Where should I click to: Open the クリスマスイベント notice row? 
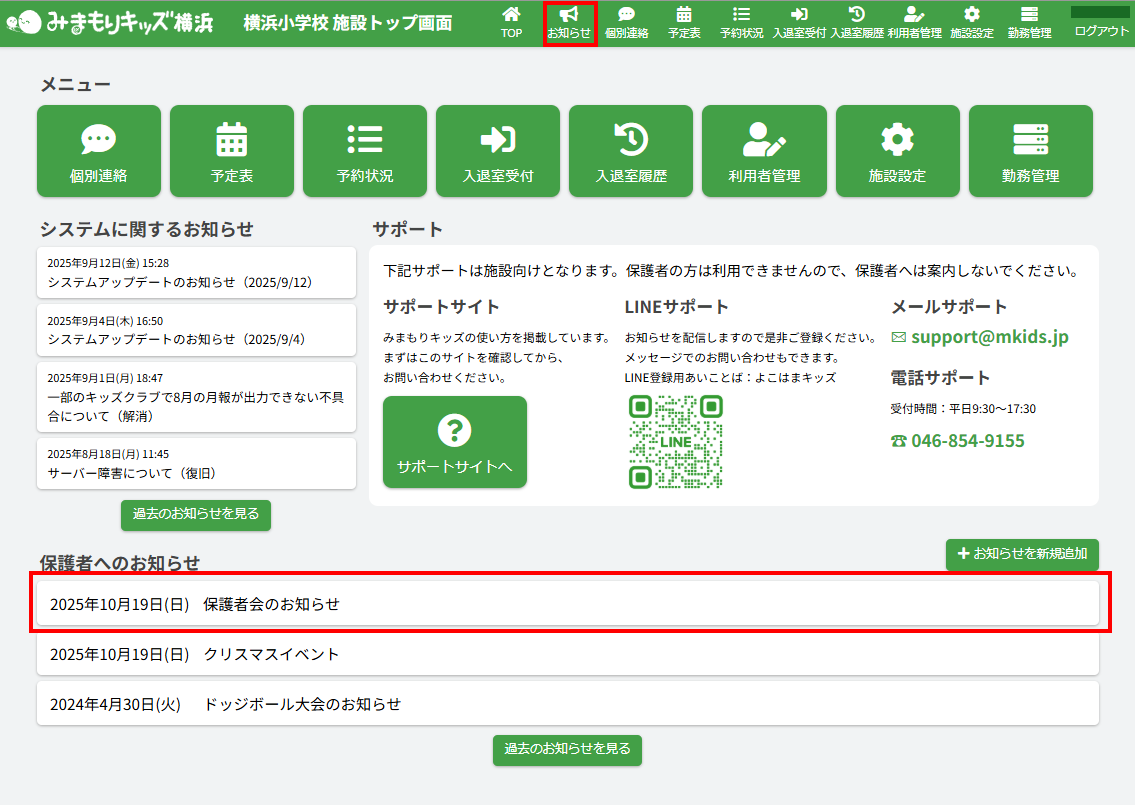click(567, 654)
